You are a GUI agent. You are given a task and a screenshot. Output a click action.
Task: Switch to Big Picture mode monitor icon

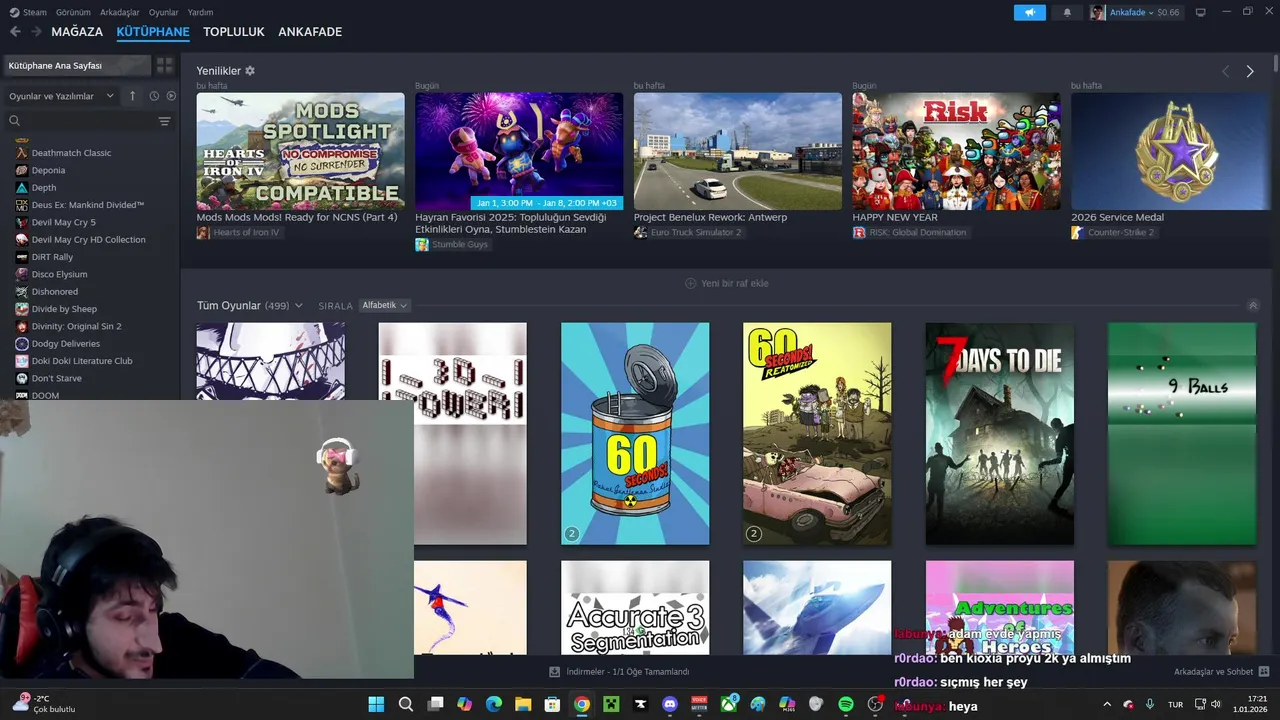tap(1200, 12)
